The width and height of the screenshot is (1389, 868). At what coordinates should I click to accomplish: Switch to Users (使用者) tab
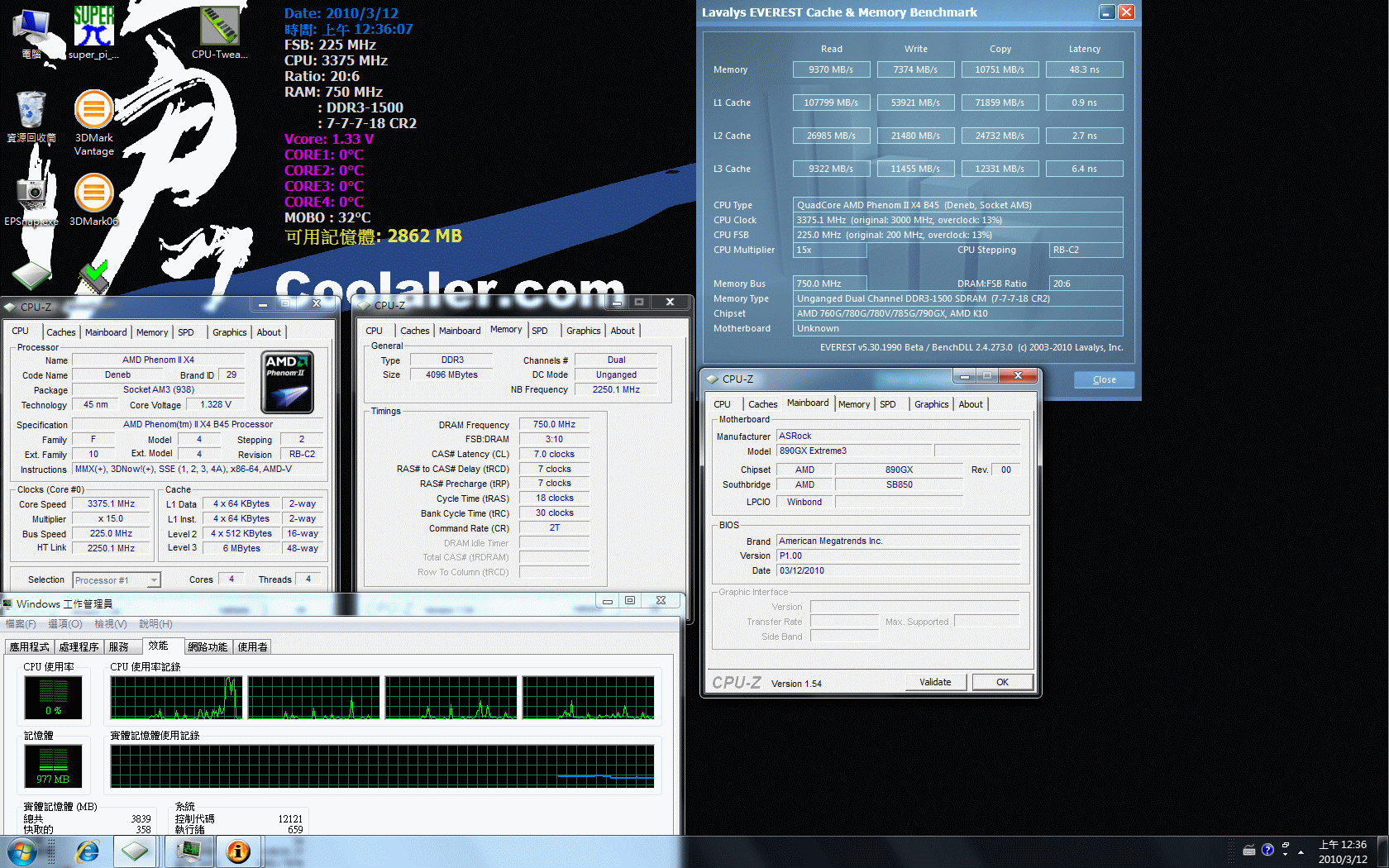(253, 647)
